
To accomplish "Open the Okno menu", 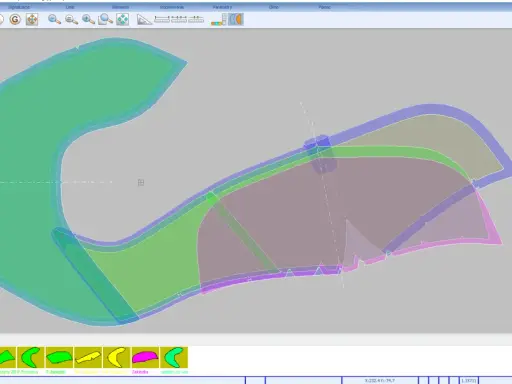I will [274, 7].
